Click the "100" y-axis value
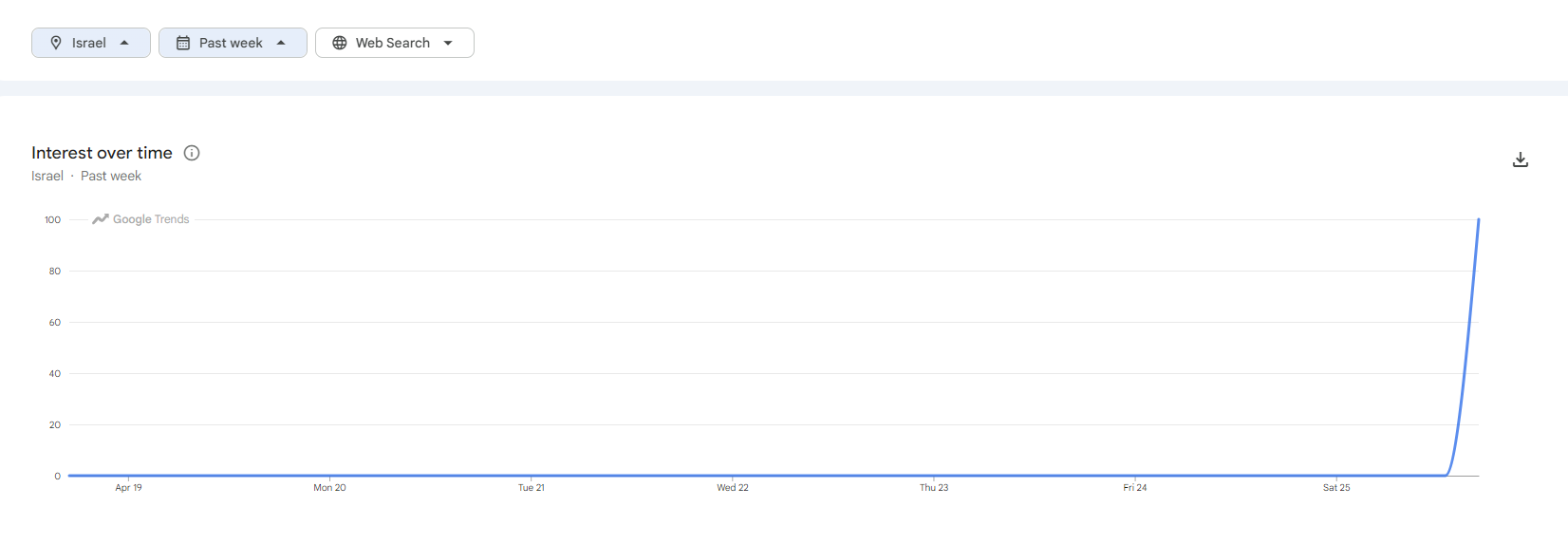 coord(52,220)
